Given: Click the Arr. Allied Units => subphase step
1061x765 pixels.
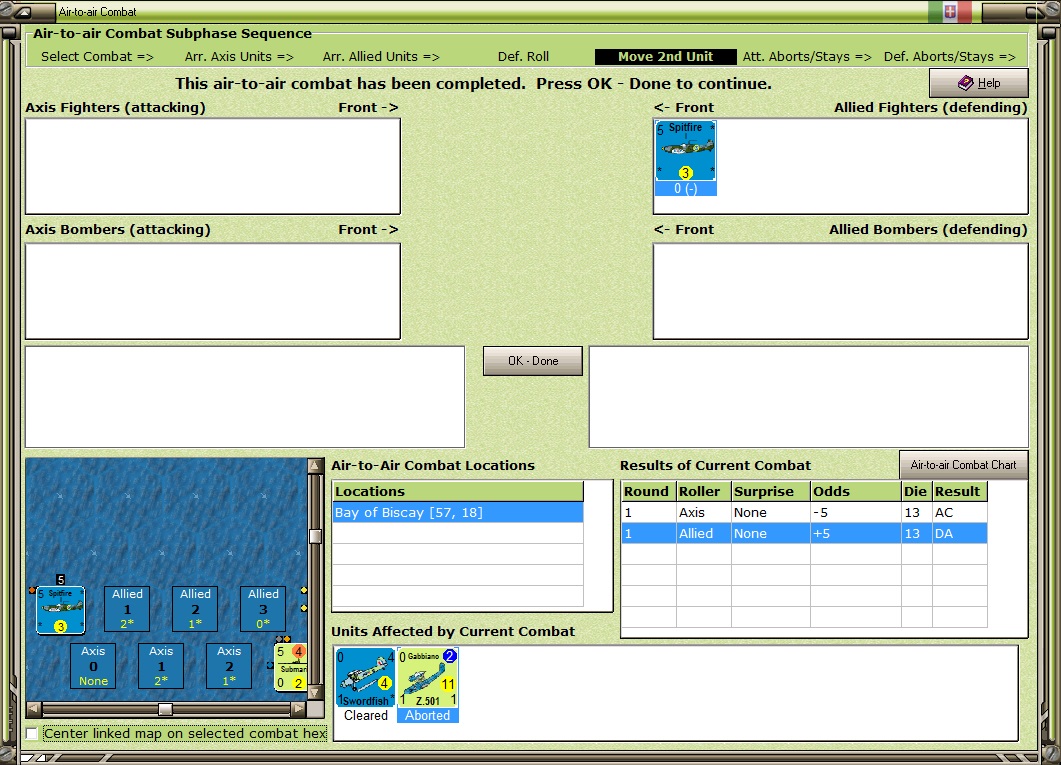Looking at the screenshot, I should coord(381,57).
